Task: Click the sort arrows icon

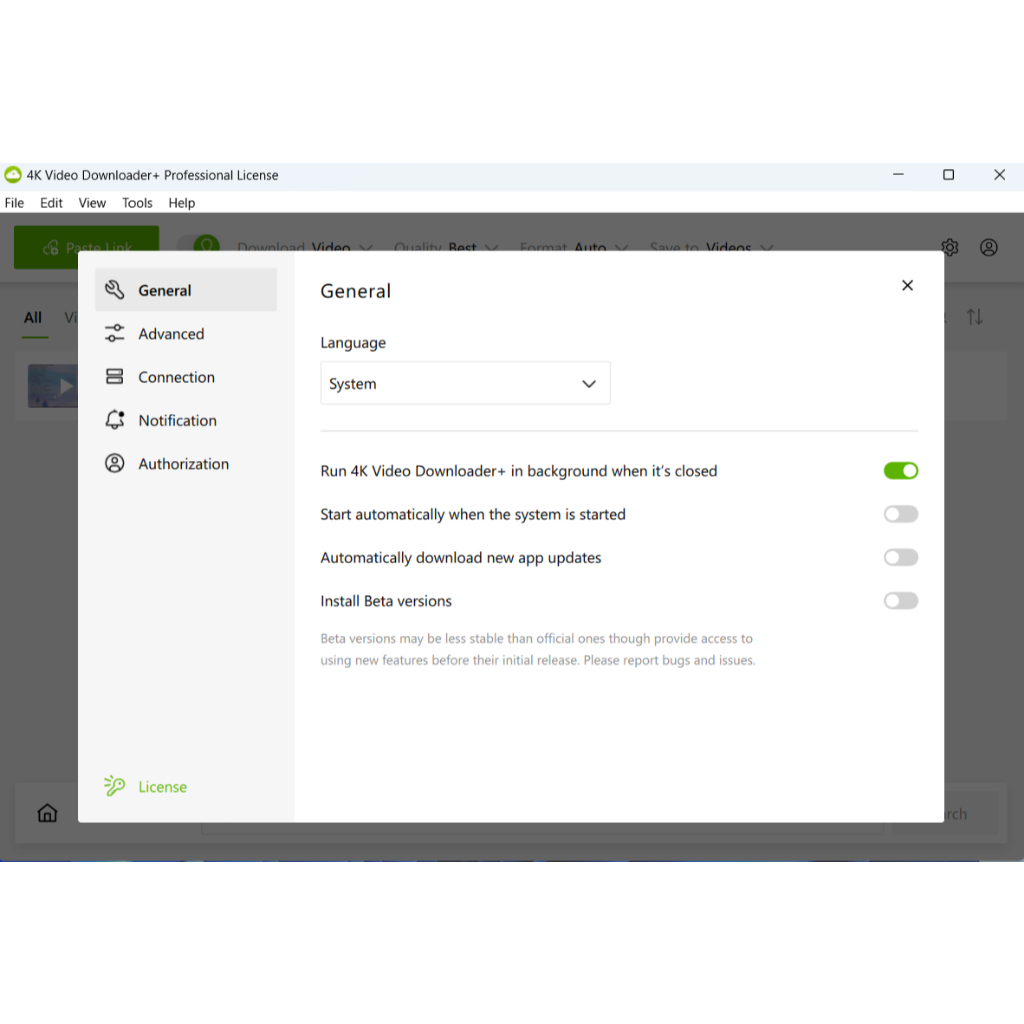Action: click(x=974, y=317)
